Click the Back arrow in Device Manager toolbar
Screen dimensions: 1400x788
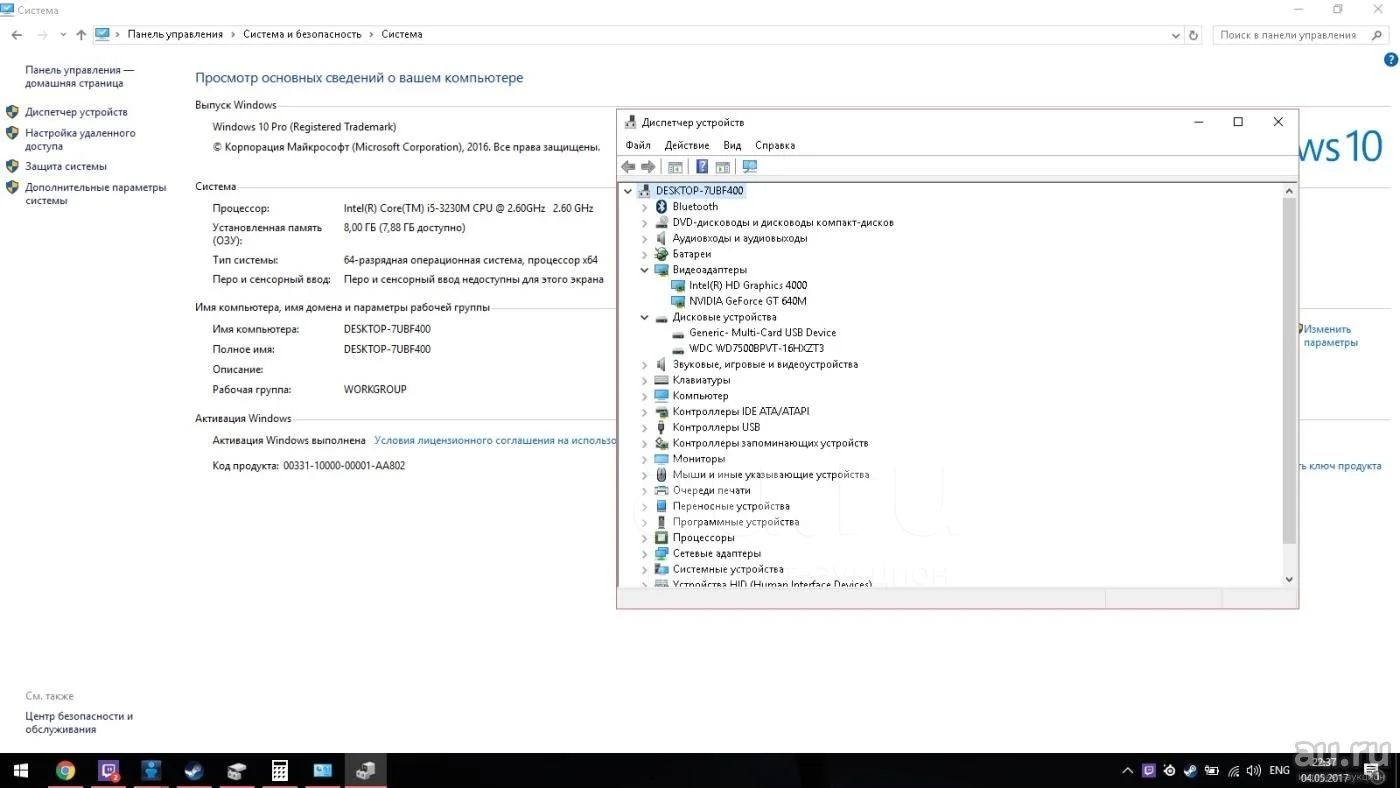[628, 167]
